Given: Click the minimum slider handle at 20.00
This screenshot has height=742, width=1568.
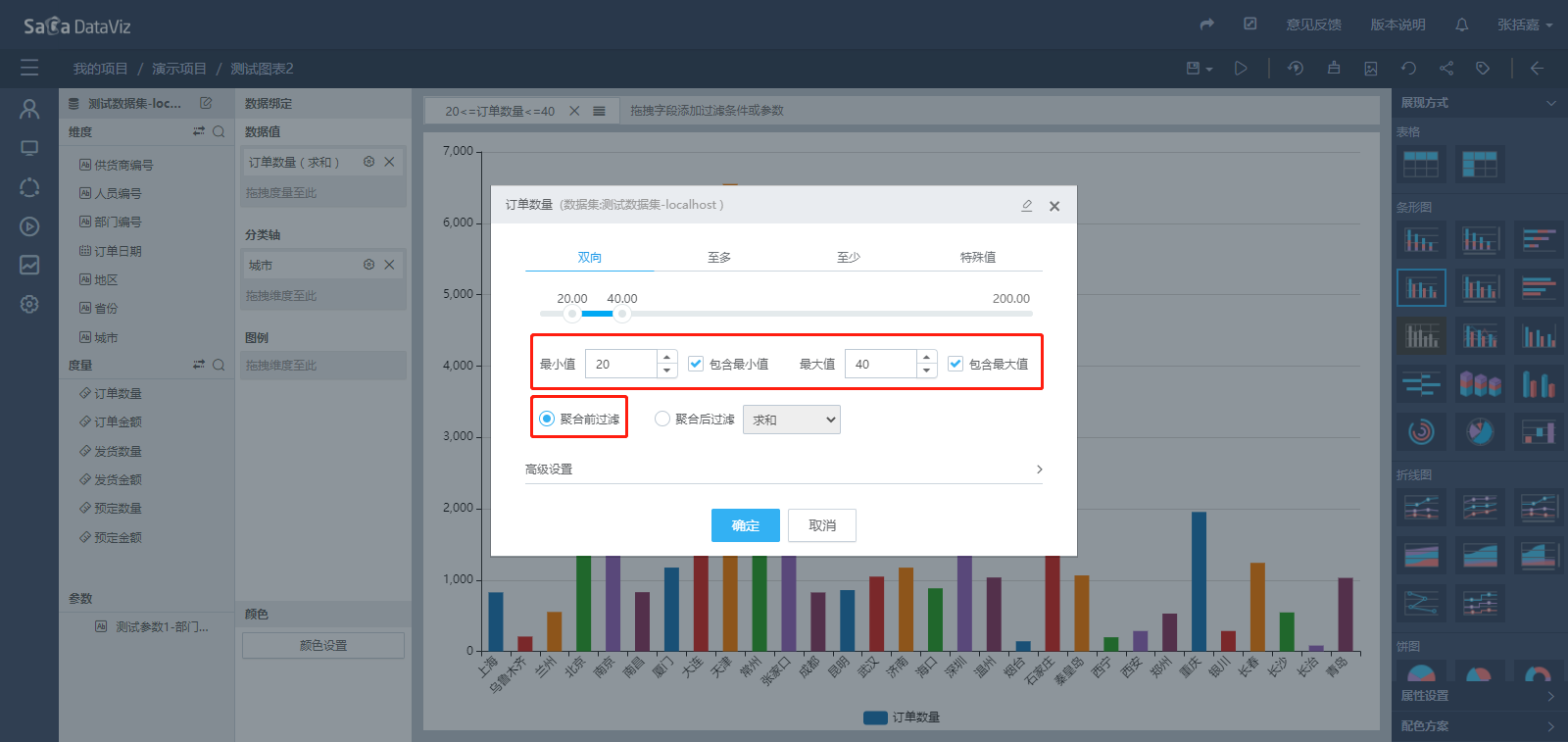Looking at the screenshot, I should (572, 314).
